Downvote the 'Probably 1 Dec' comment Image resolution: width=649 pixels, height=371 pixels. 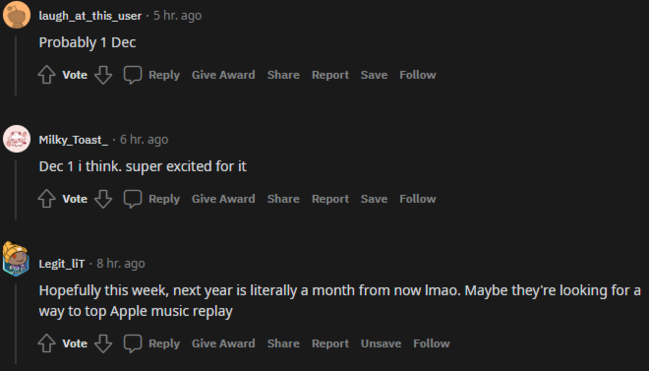(103, 75)
